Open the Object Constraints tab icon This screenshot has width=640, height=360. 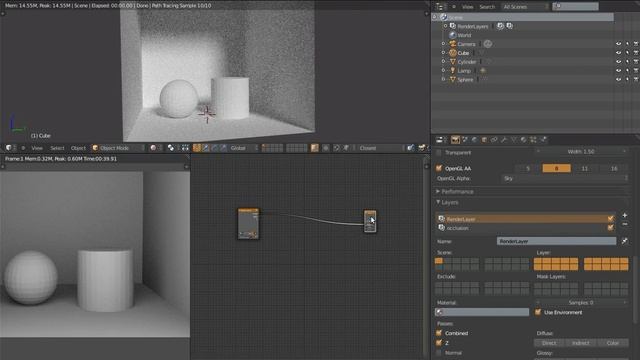pos(494,140)
